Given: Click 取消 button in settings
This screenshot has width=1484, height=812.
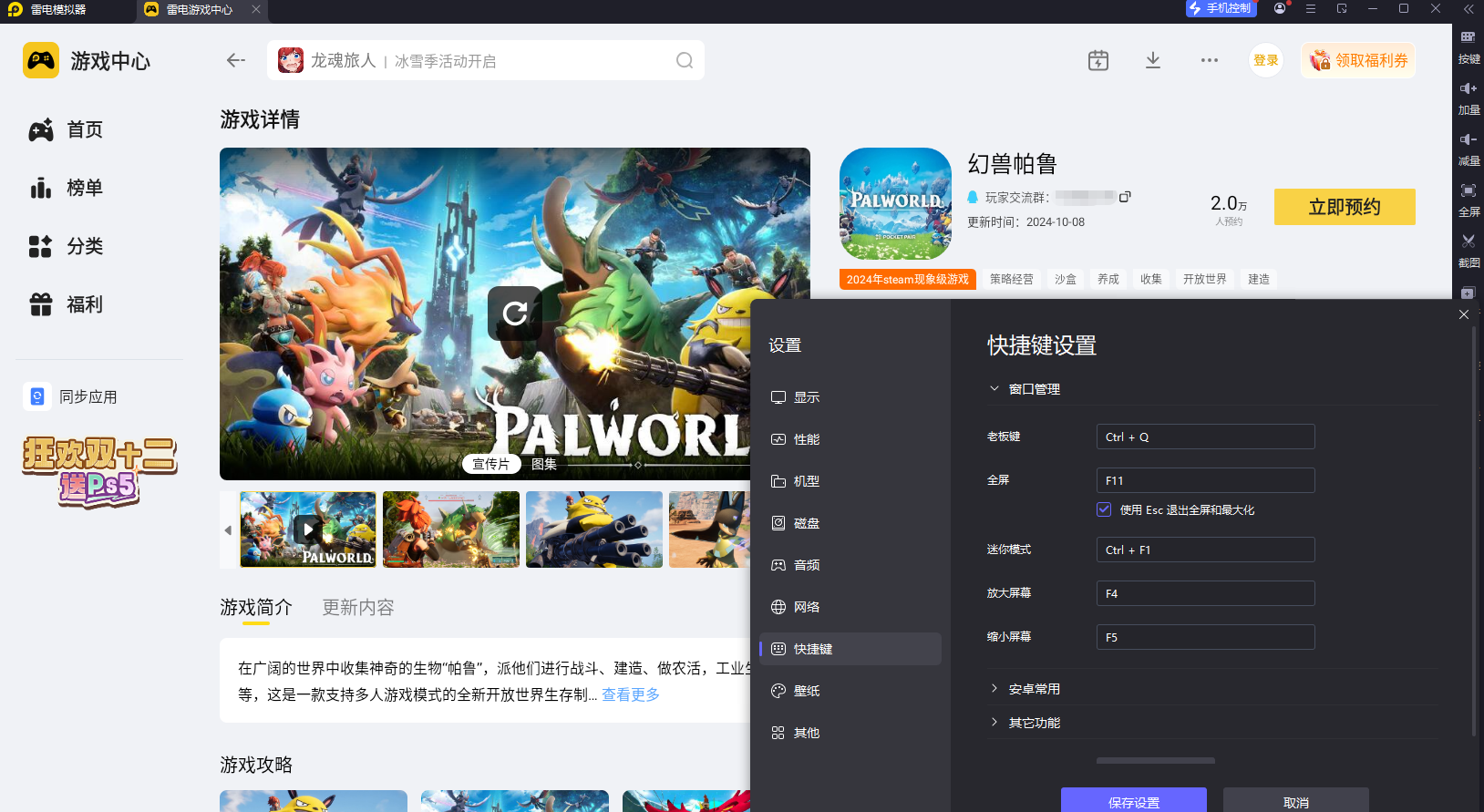Looking at the screenshot, I should pos(1296,799).
